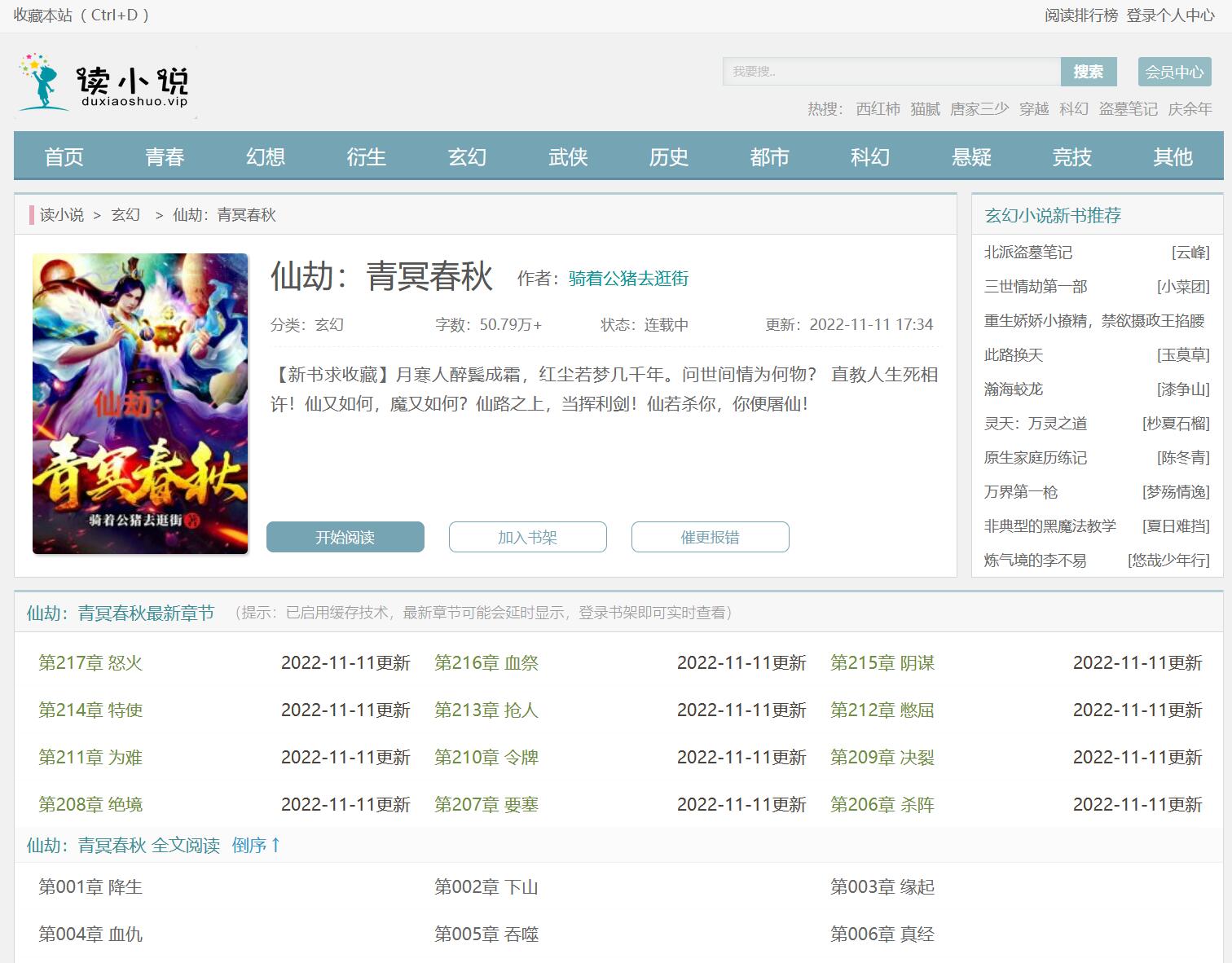The image size is (1232, 963).
Task: Open the novel cover thumbnail
Action: click(x=140, y=403)
